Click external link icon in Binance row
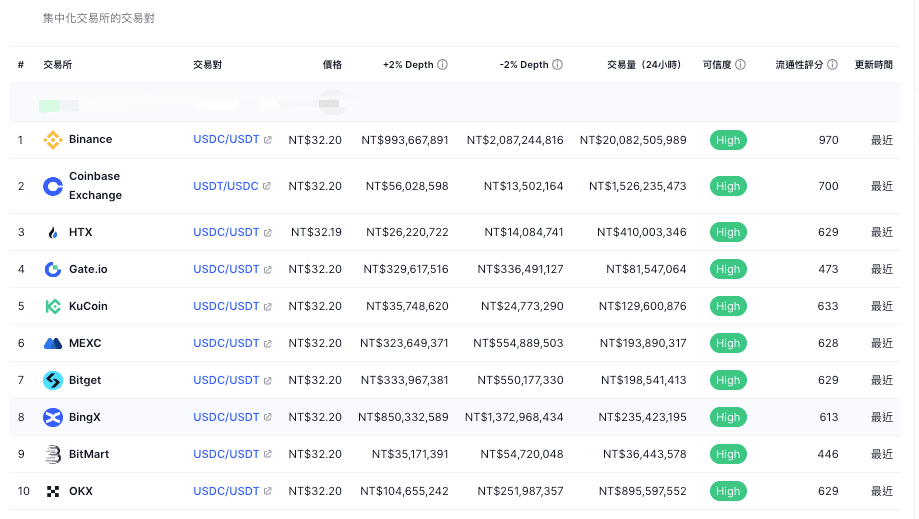The height and width of the screenshot is (519, 919). click(x=267, y=140)
